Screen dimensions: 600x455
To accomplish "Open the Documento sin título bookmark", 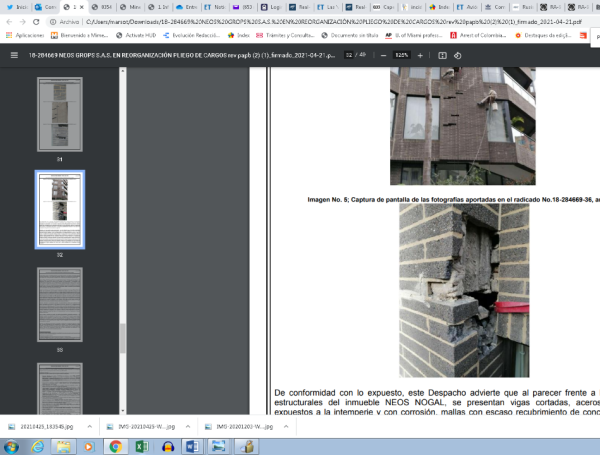I will point(350,35).
